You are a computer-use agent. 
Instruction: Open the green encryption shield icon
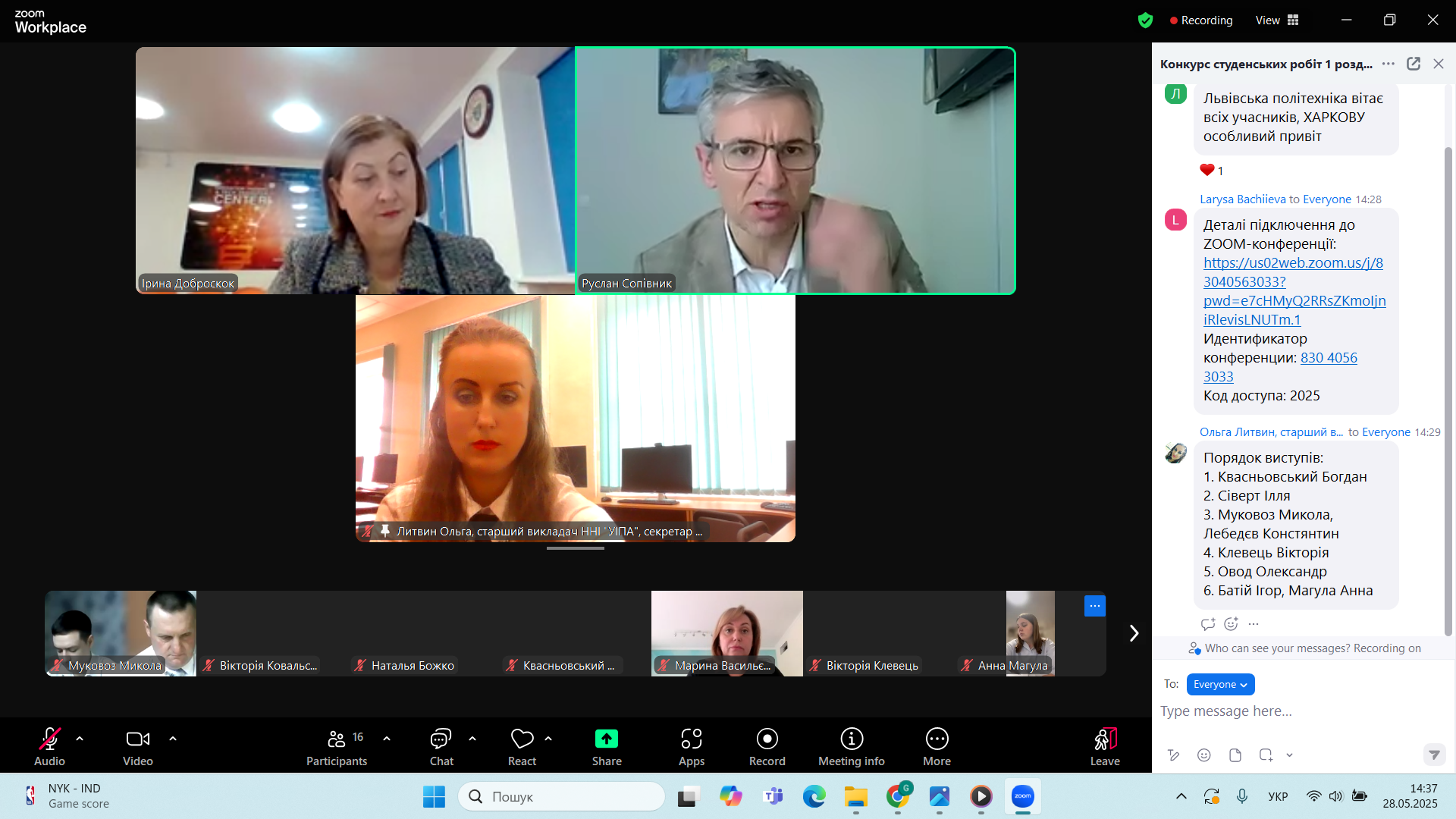point(1145,20)
